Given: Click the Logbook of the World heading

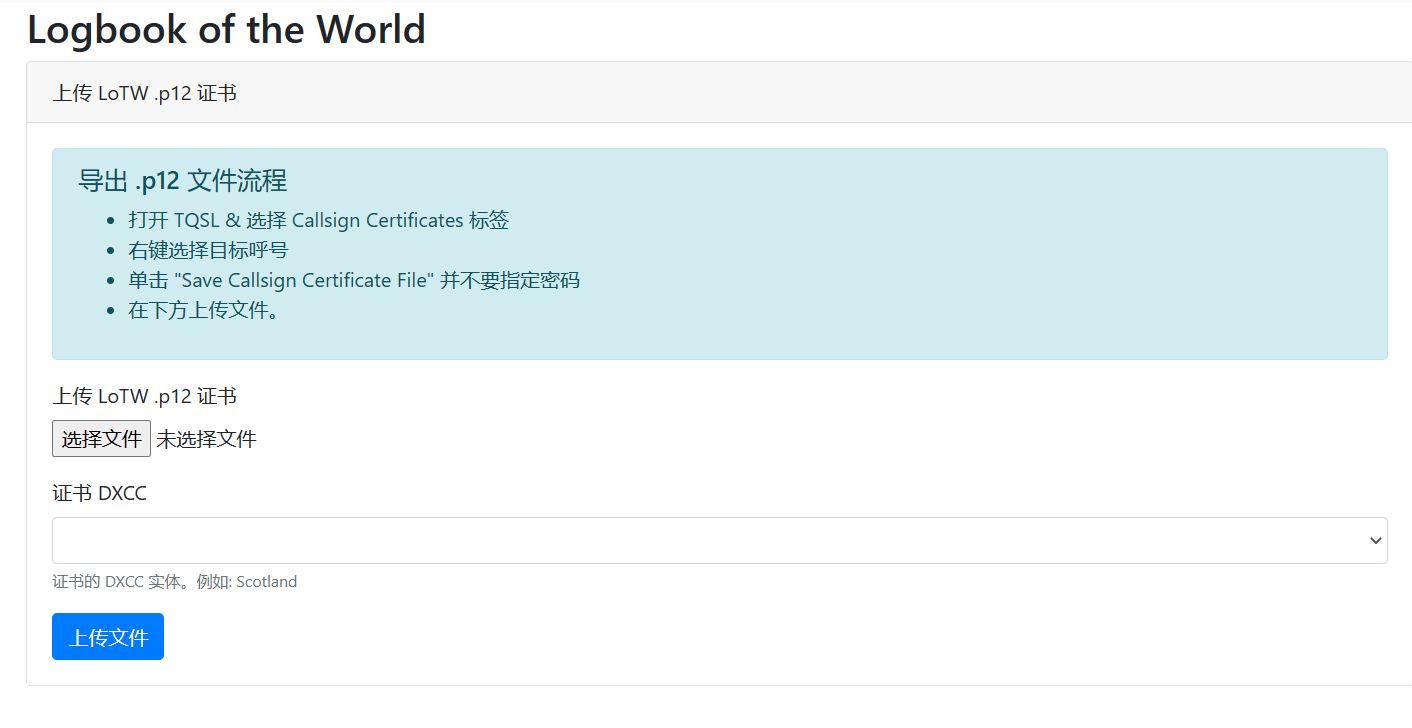Looking at the screenshot, I should tap(226, 29).
